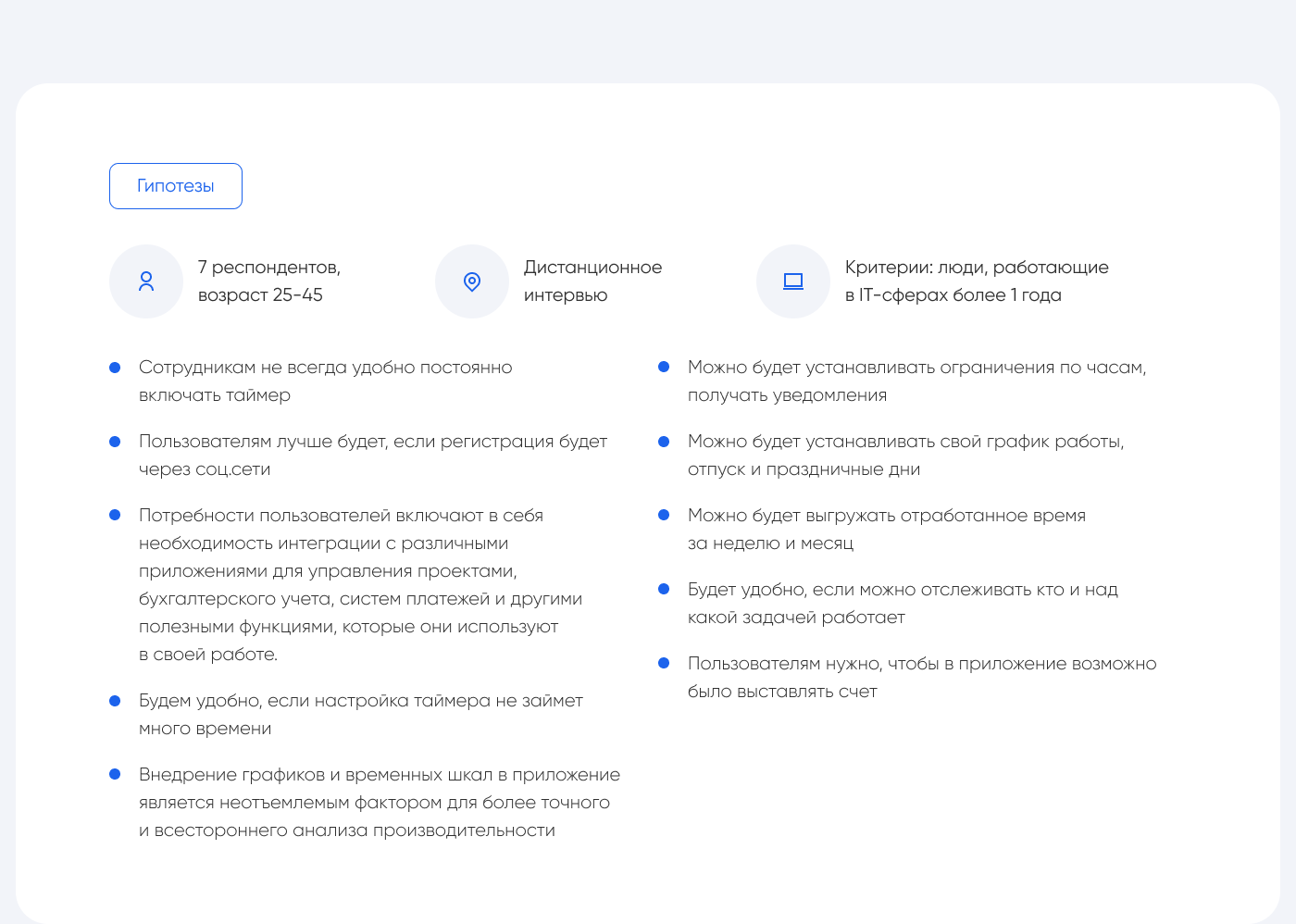1296x924 pixels.
Task: Click the 'Можно будет выгружать отработанное время' item
Action: 886,516
